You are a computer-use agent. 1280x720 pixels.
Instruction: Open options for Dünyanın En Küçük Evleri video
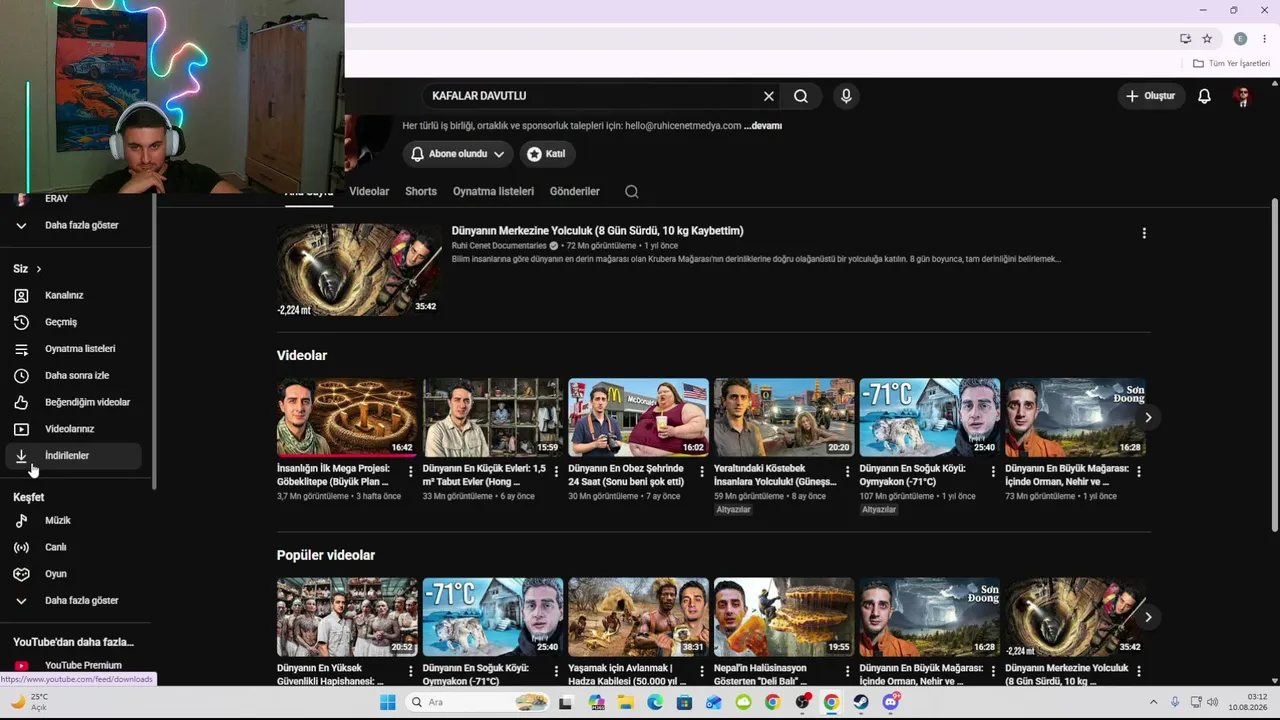[x=556, y=472]
